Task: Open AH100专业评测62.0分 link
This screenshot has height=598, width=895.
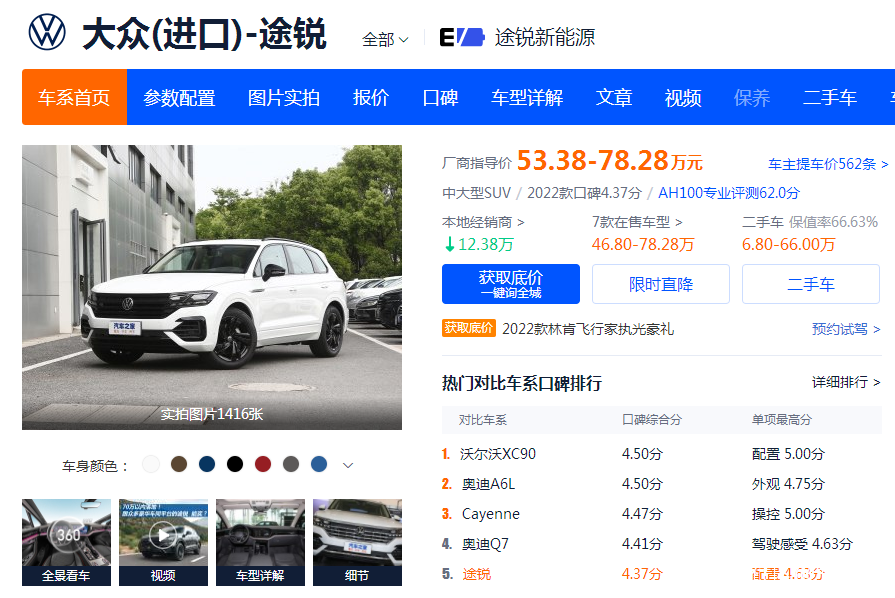Action: click(729, 193)
